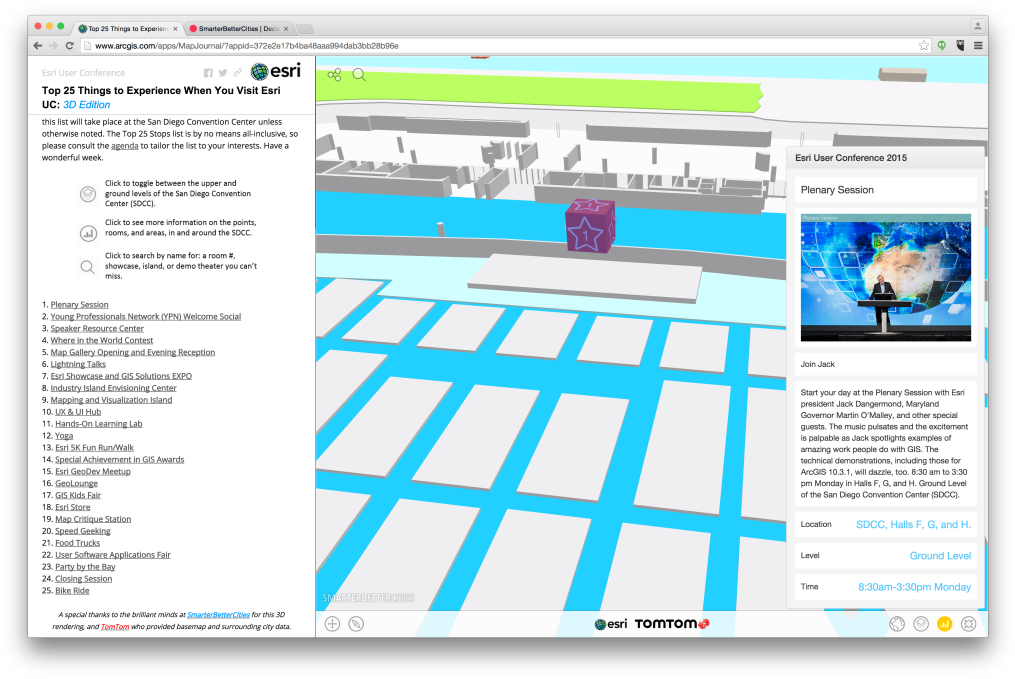Open GIS Kids Fair link
1015x679 pixels.
tap(78, 495)
